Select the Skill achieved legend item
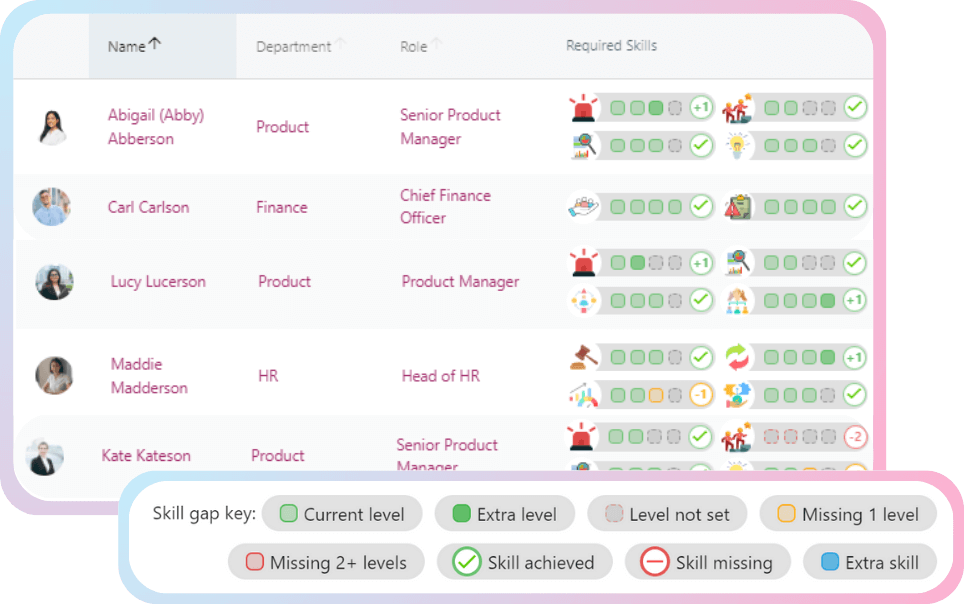The width and height of the screenshot is (965, 605). [525, 562]
